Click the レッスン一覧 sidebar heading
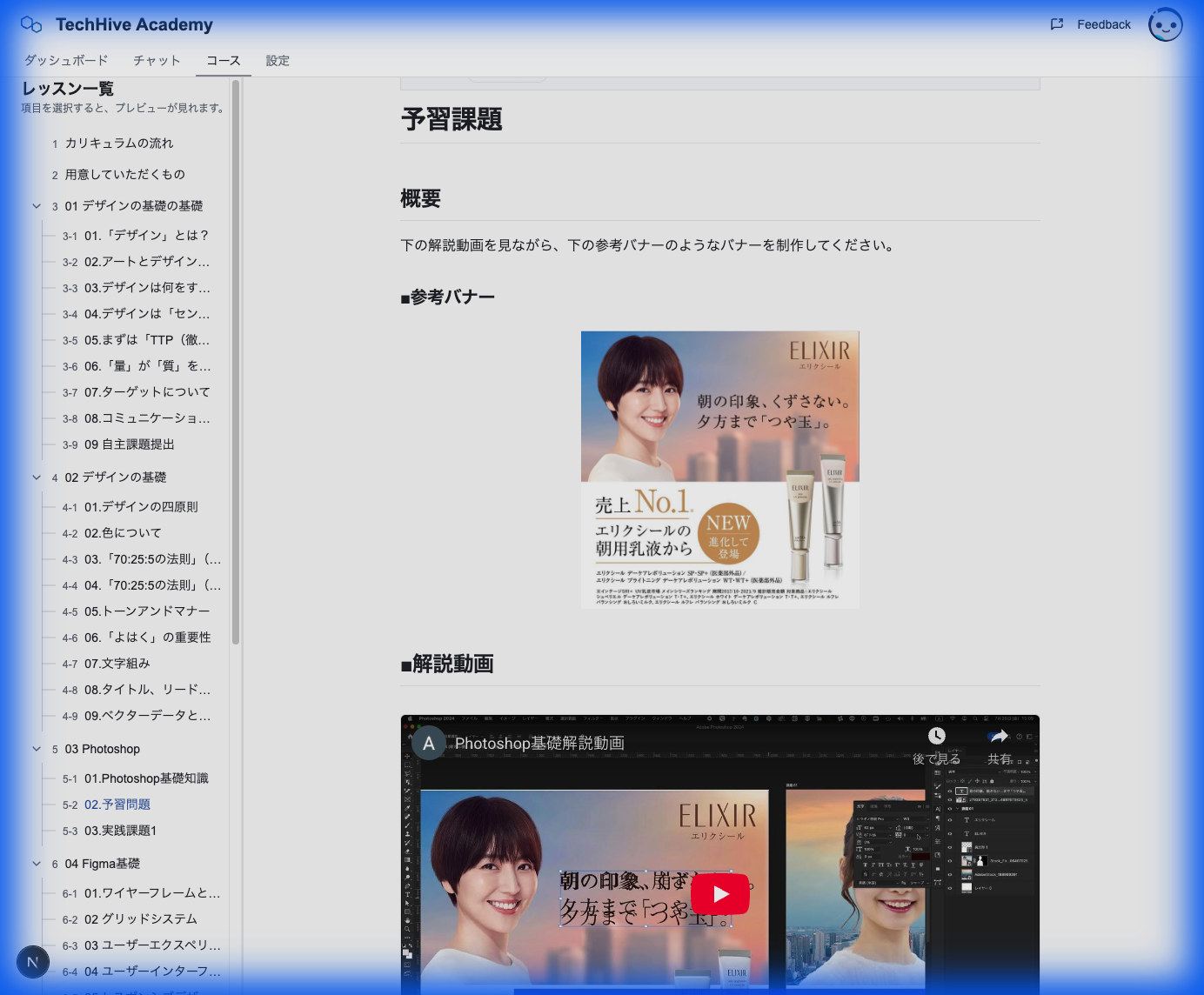The width and height of the screenshot is (1204, 995). (68, 89)
